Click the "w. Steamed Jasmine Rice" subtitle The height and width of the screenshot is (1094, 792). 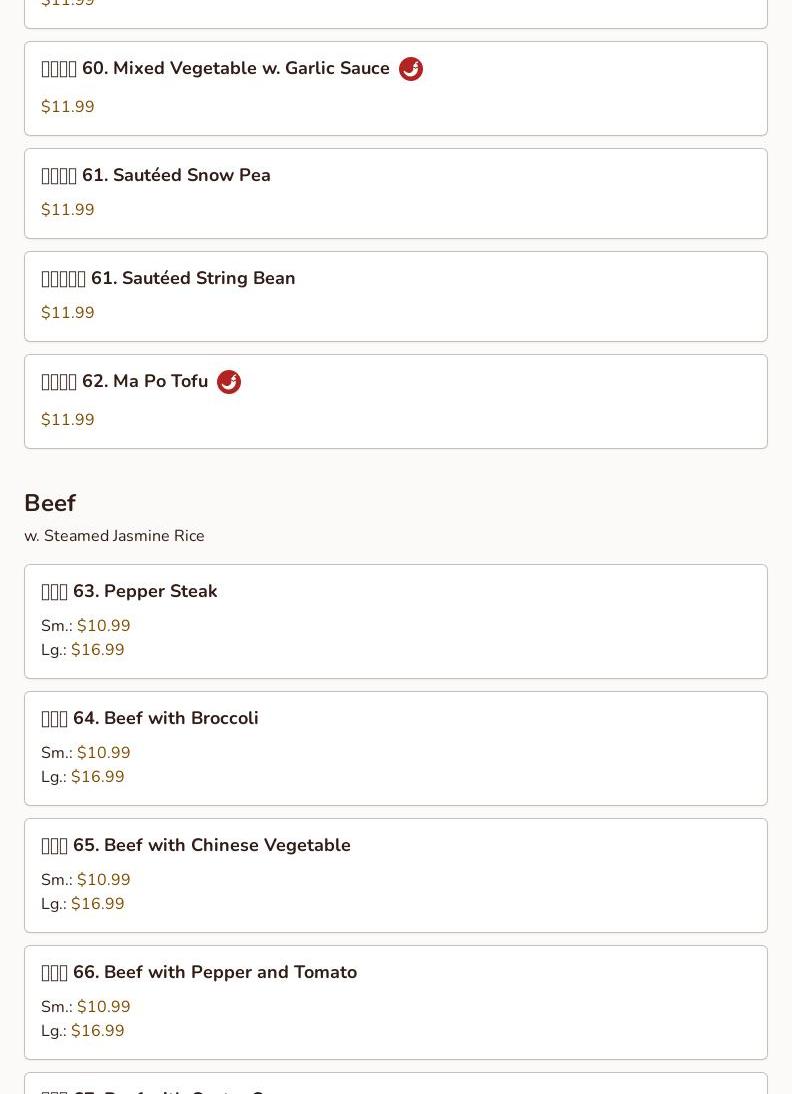[x=114, y=536]
